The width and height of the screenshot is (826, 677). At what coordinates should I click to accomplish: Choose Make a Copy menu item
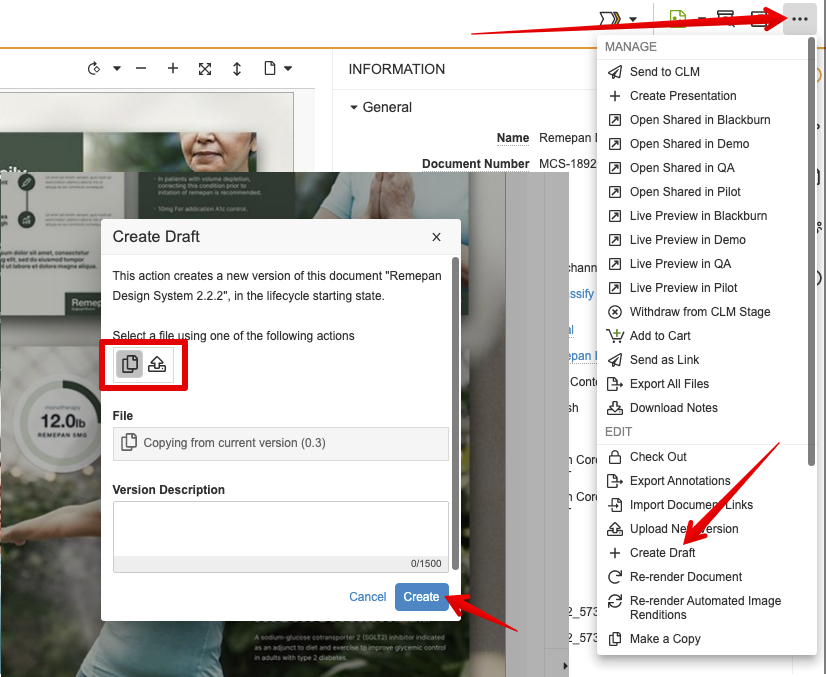click(x=665, y=639)
